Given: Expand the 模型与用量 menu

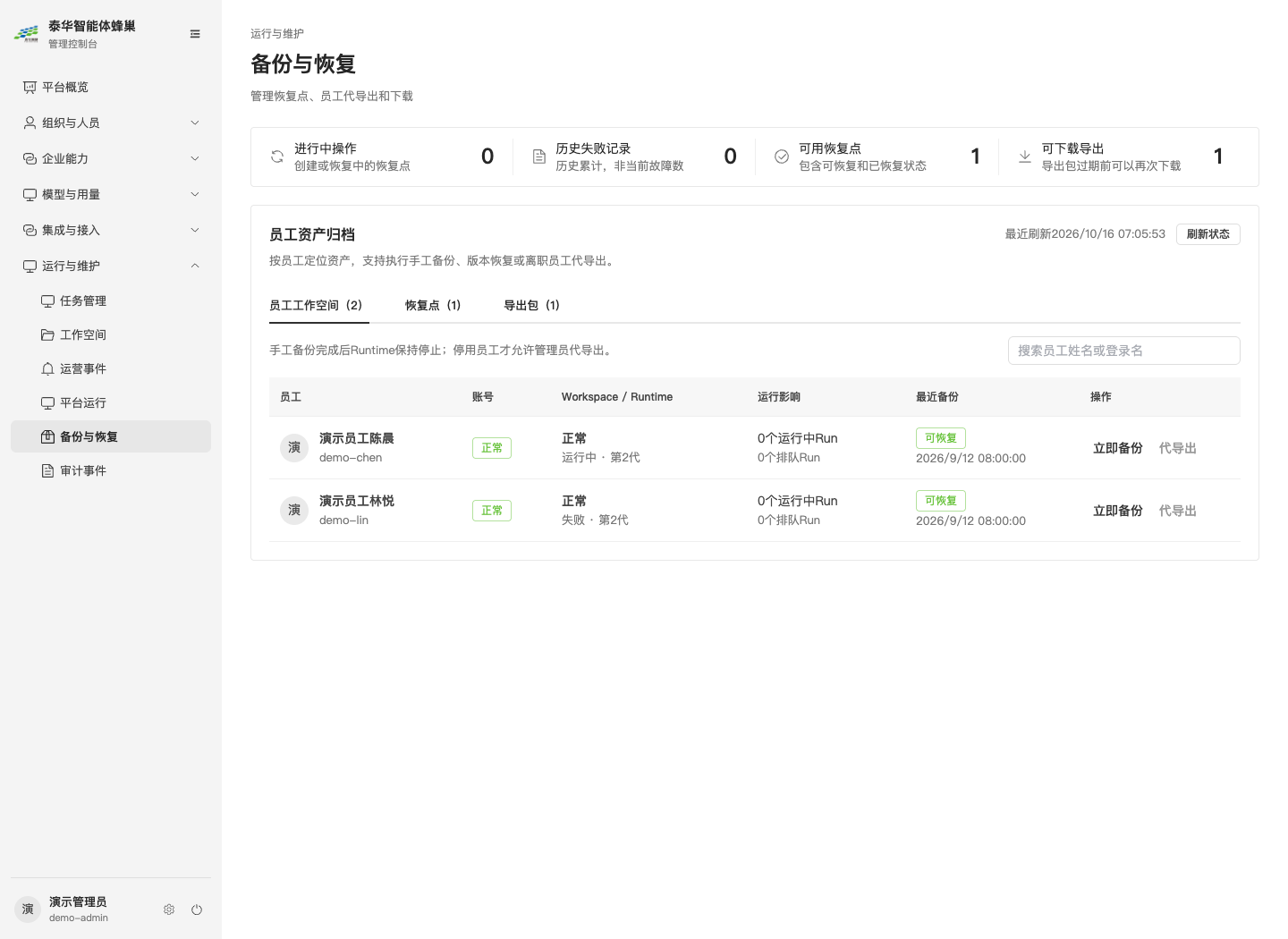Looking at the screenshot, I should coord(111,194).
